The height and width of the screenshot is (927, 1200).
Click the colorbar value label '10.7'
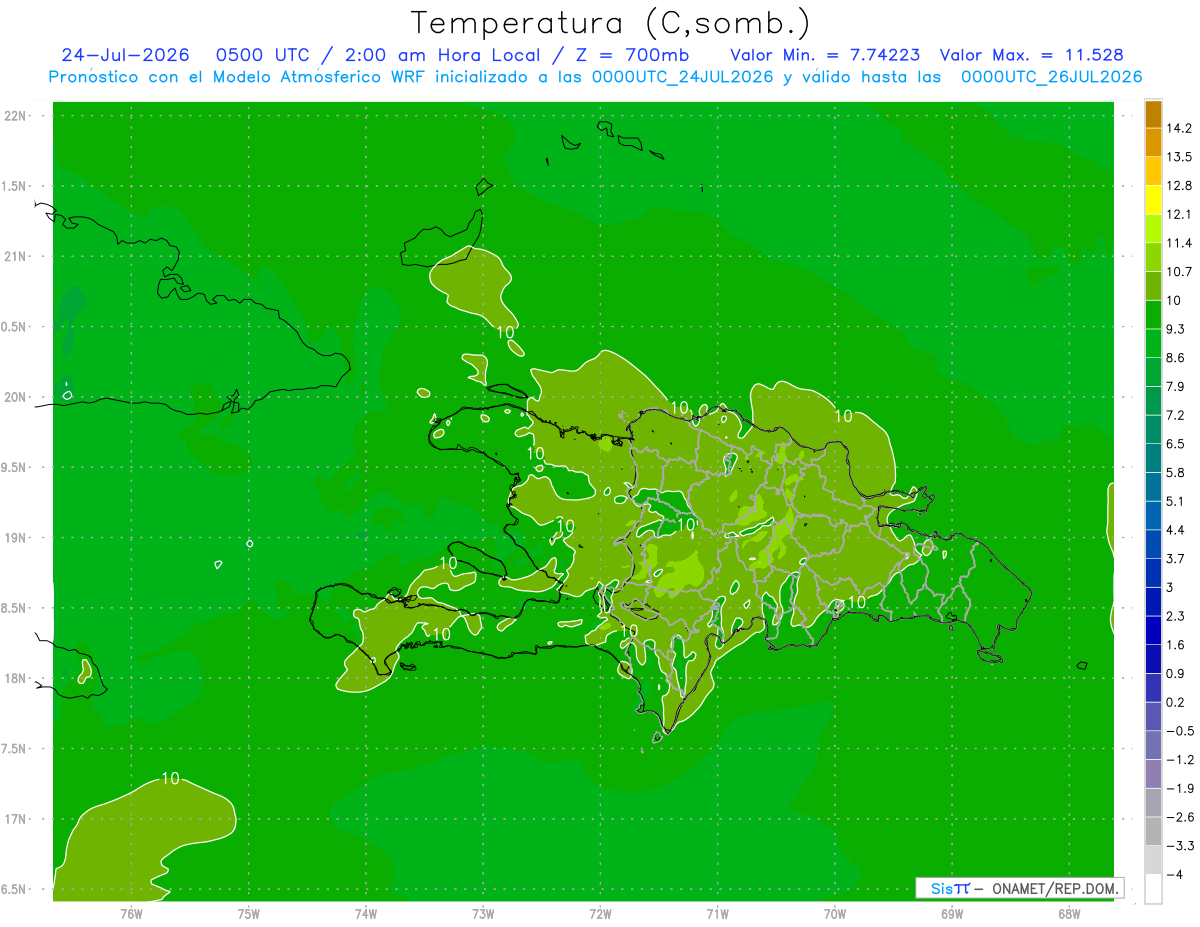pyautogui.click(x=1181, y=272)
